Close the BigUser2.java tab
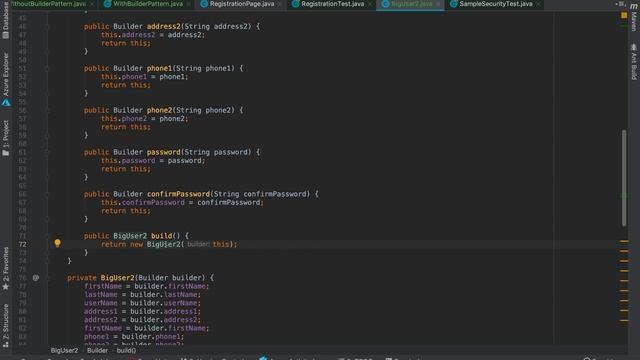 [x=438, y=4]
